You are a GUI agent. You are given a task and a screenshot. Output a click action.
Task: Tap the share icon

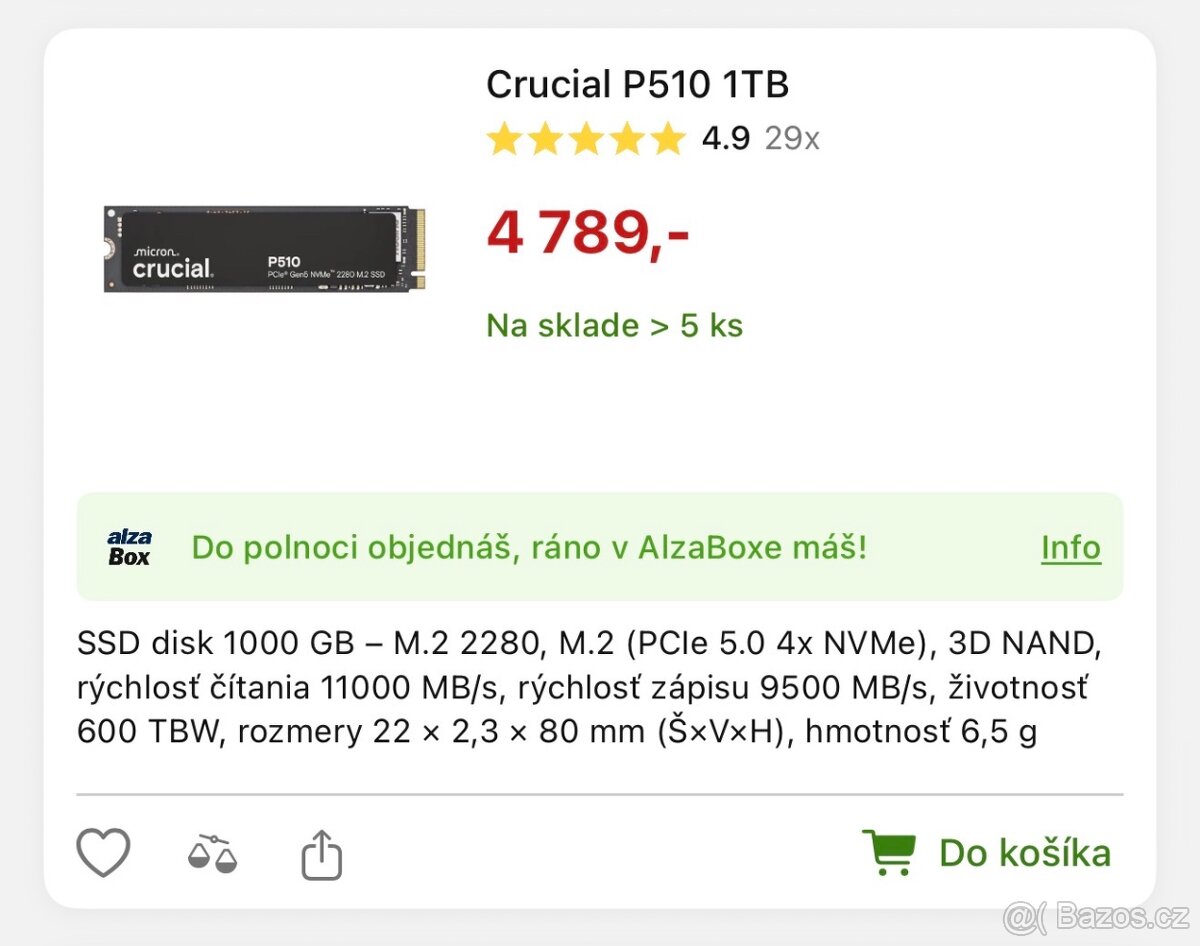tap(322, 854)
